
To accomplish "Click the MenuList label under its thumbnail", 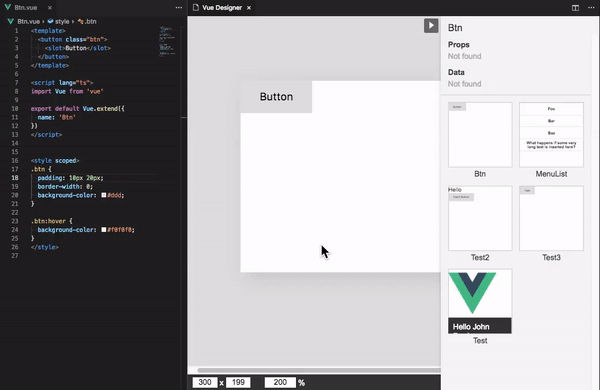I will coord(551,174).
